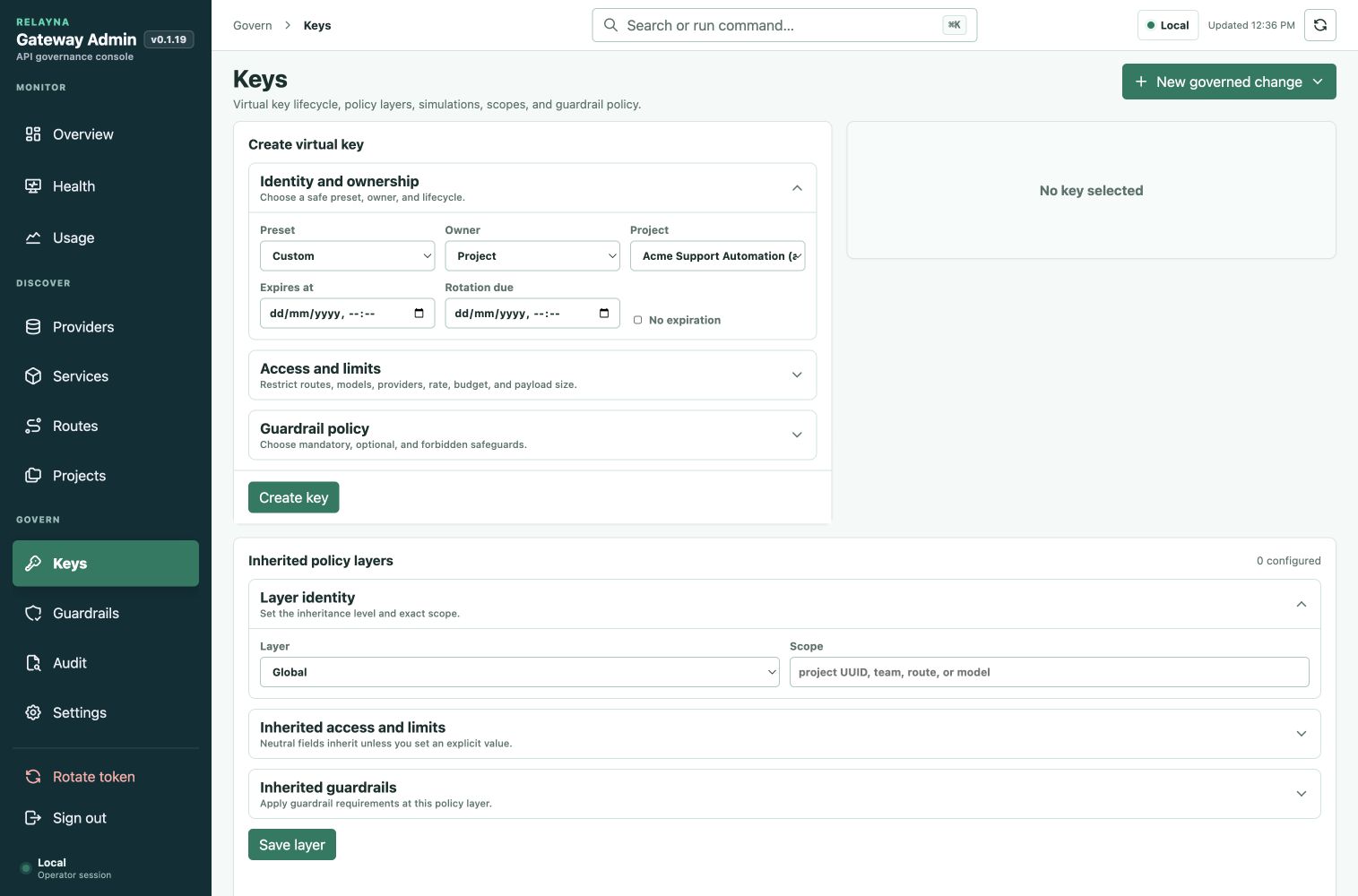Click the Usage chart icon
The width and height of the screenshot is (1358, 896).
33,238
